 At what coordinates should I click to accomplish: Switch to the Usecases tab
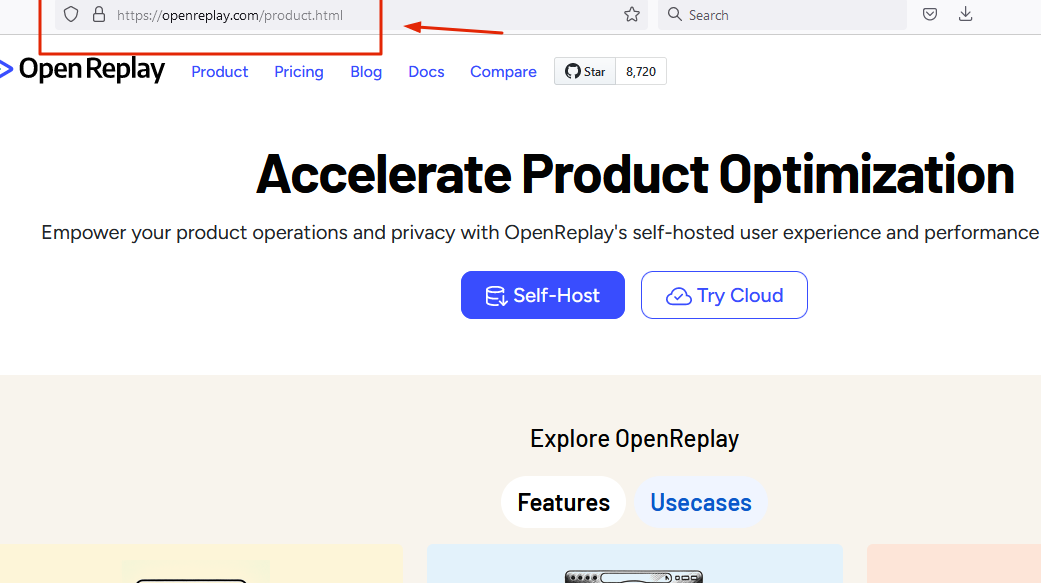point(700,503)
